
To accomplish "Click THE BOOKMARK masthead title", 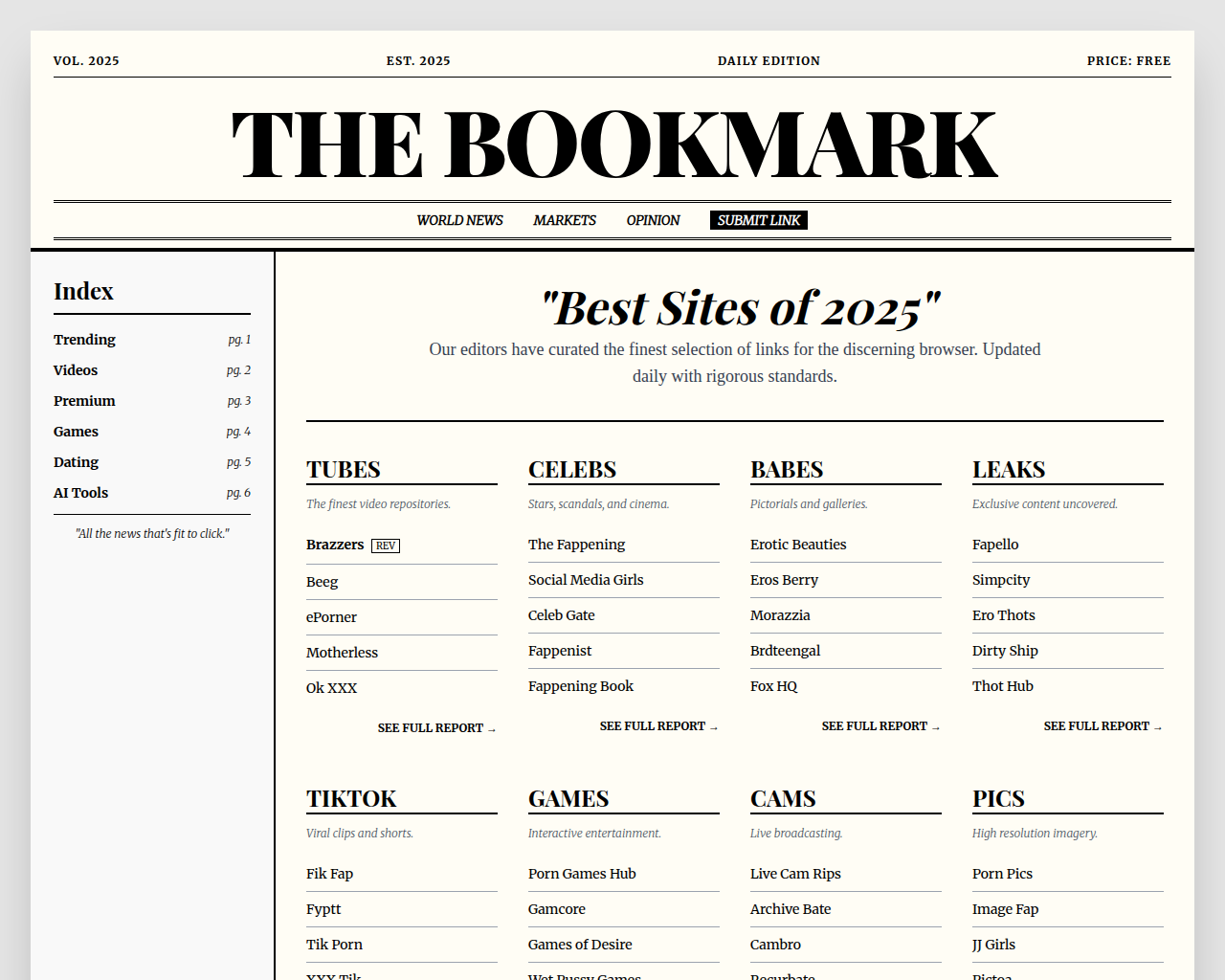I will (x=612, y=144).
